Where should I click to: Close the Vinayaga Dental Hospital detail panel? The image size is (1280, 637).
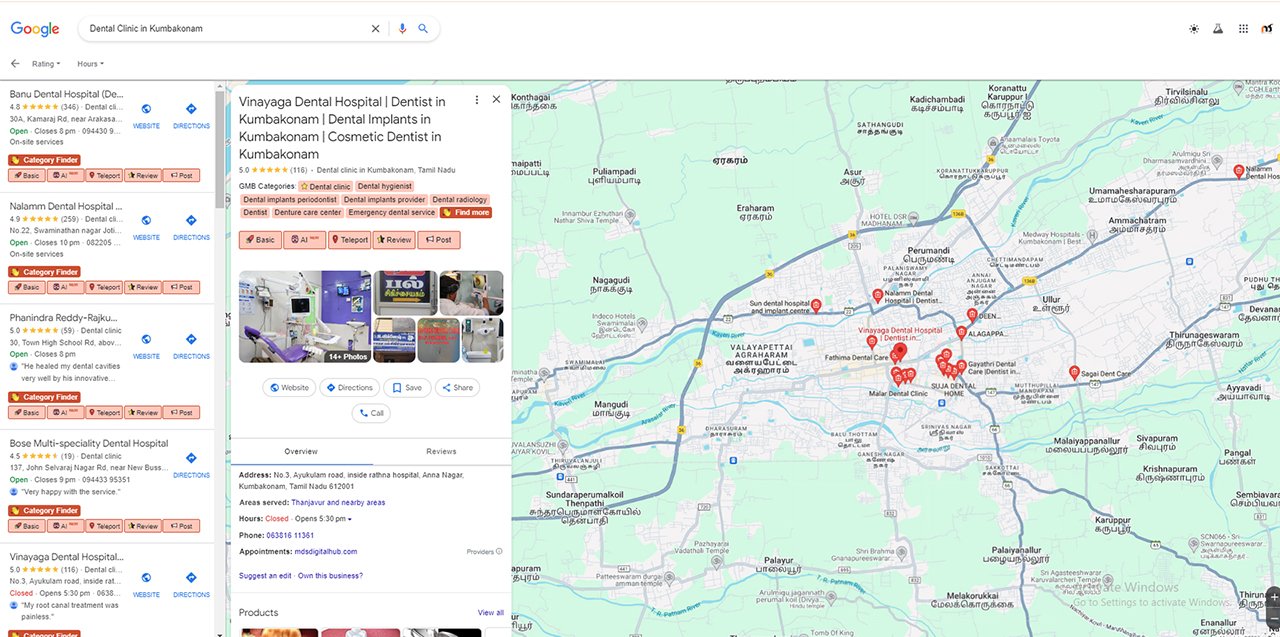[496, 100]
